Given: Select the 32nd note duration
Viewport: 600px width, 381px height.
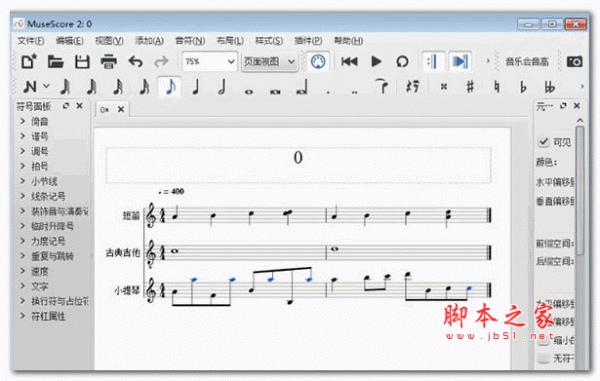Looking at the screenshot, I should 92,87.
